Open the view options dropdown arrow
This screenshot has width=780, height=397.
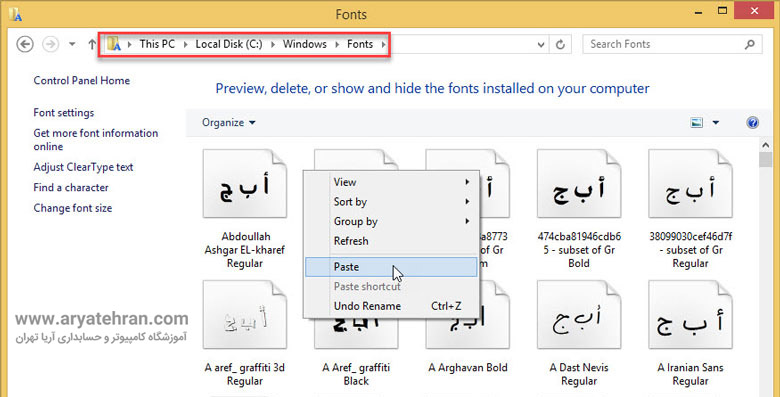point(715,122)
